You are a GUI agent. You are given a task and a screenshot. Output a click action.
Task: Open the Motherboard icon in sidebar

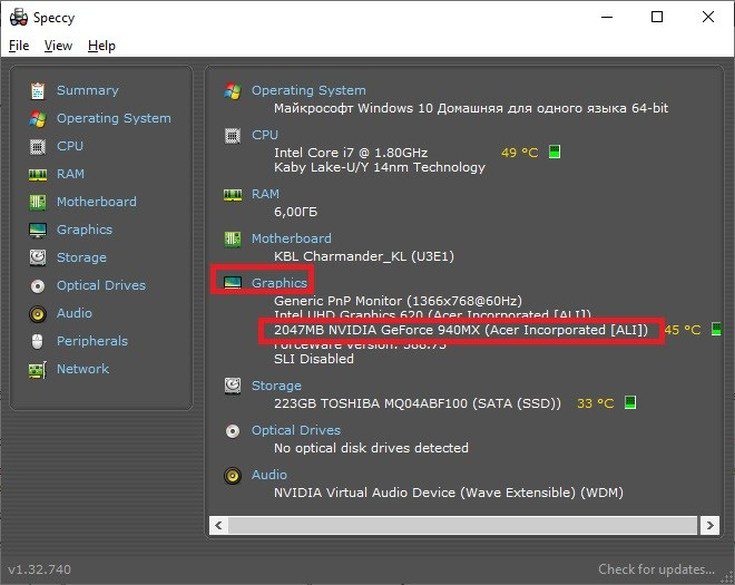[38, 202]
